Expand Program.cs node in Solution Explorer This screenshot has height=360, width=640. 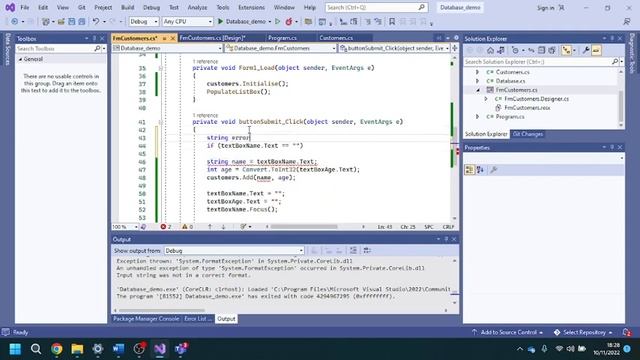click(x=477, y=117)
